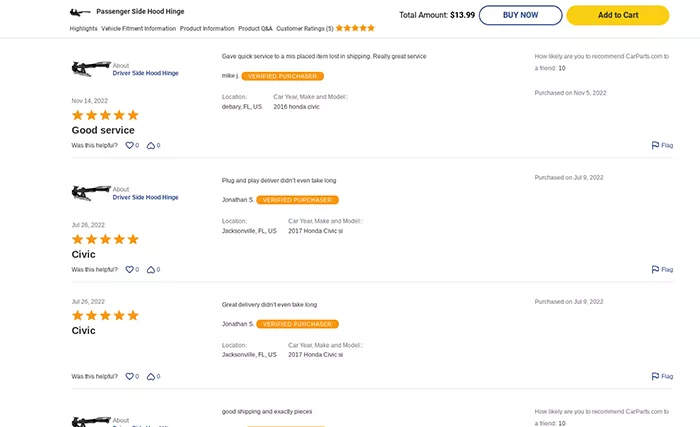
Task: Click heart icon on the second Civic review
Action: coord(129,376)
